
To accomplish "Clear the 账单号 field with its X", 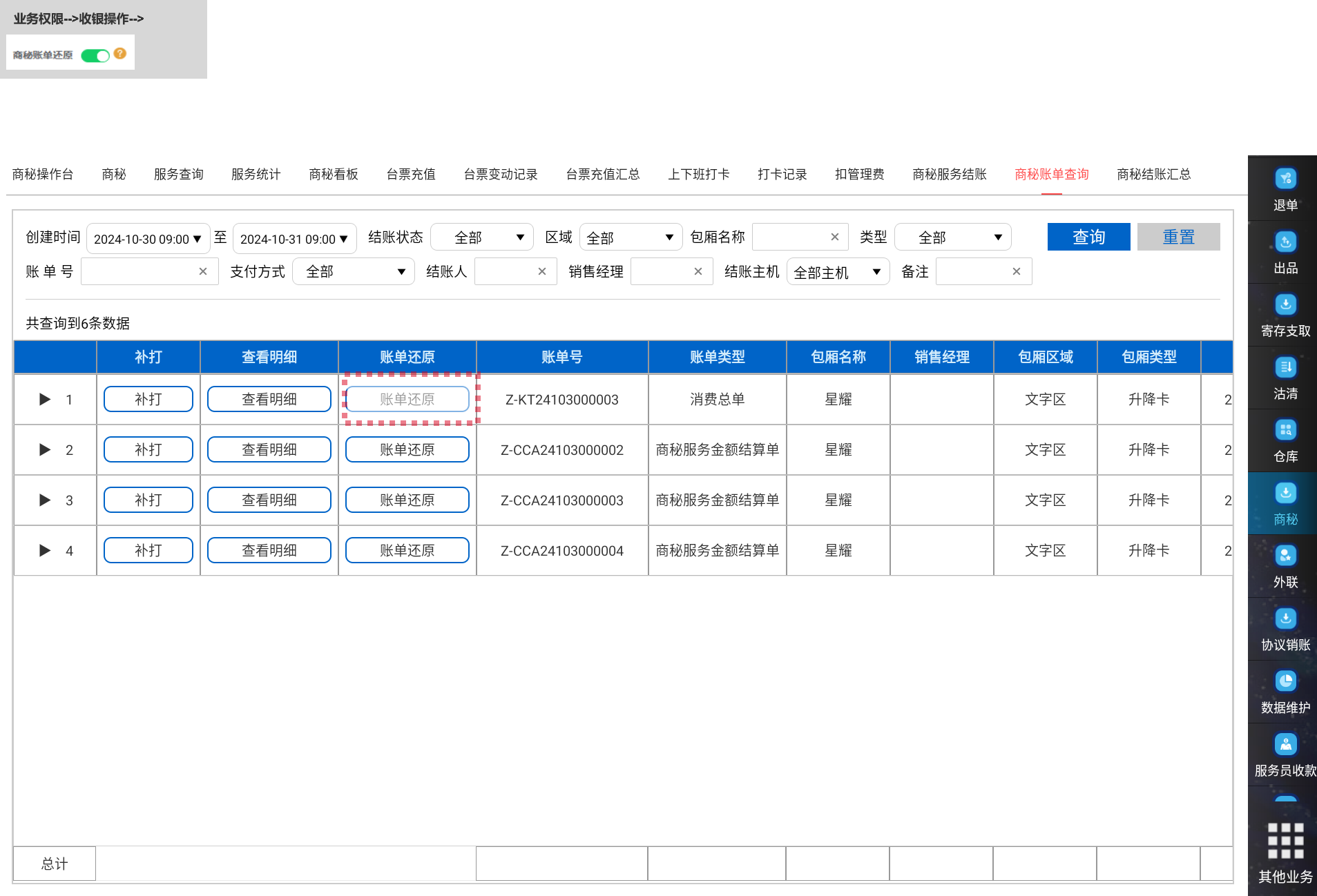I will (x=203, y=271).
